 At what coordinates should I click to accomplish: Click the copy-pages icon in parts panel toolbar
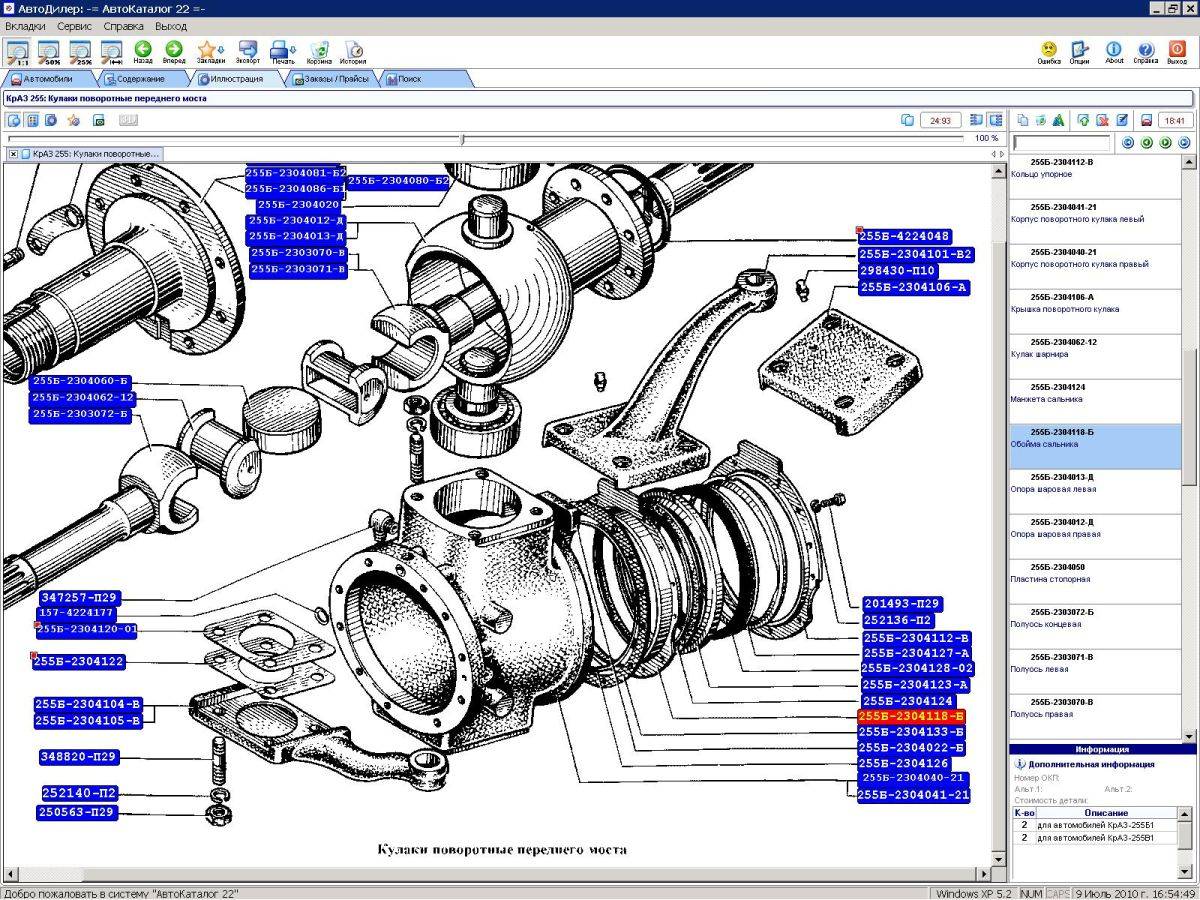pyautogui.click(x=1022, y=120)
